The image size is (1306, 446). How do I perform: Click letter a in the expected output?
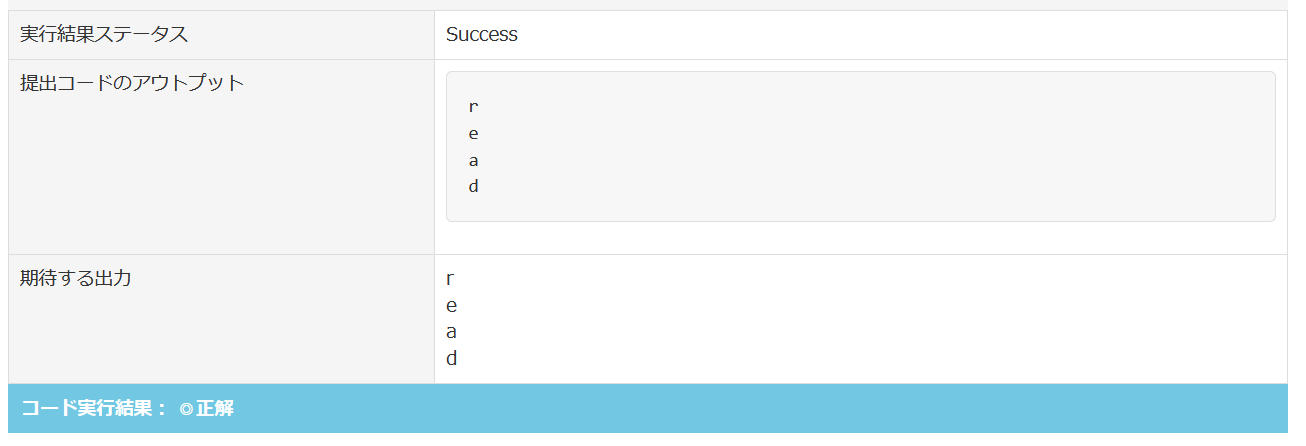pos(451,333)
